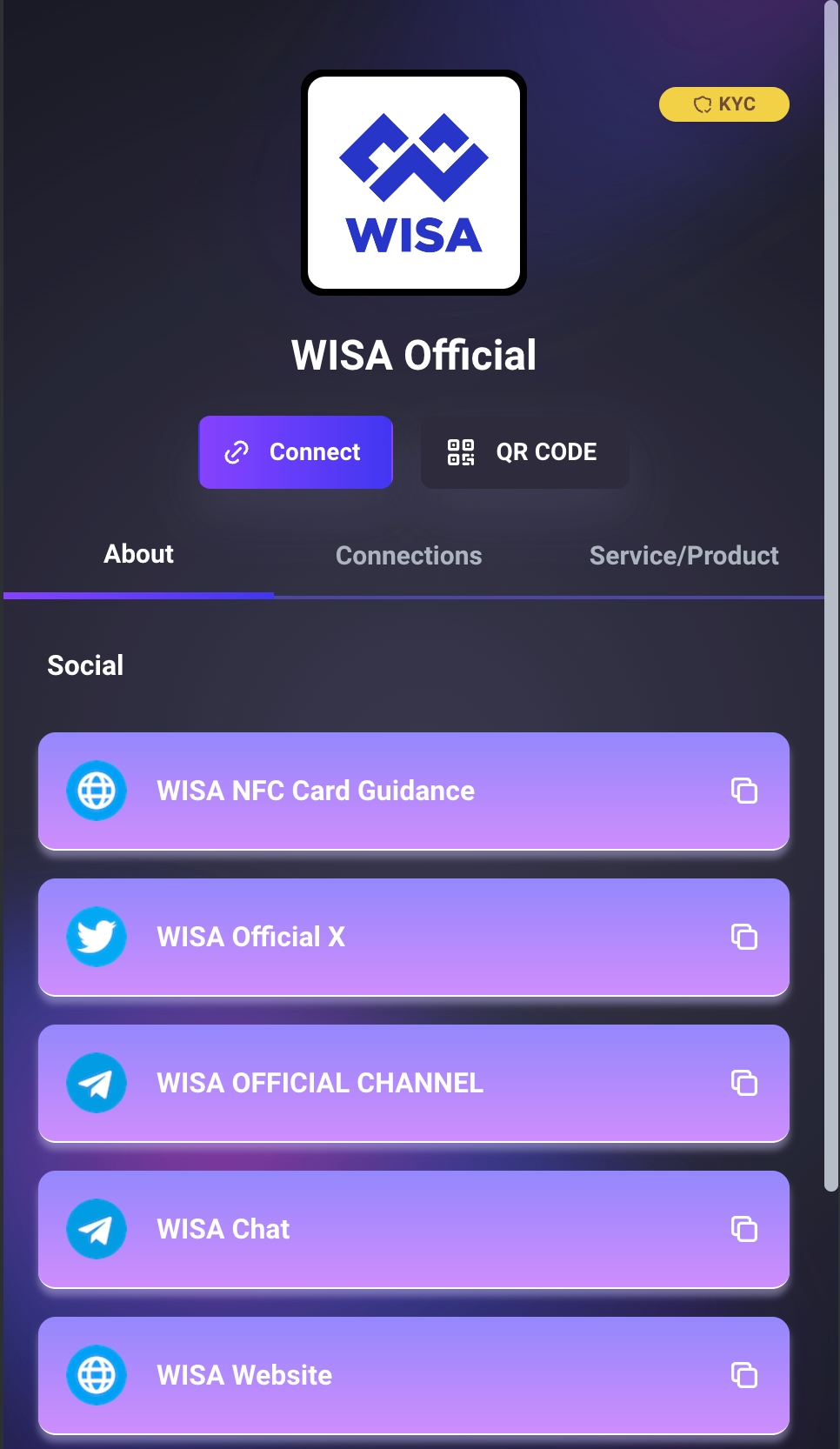Click the Telegram icon for WISA OFFICIAL CHANNEL

(97, 1083)
